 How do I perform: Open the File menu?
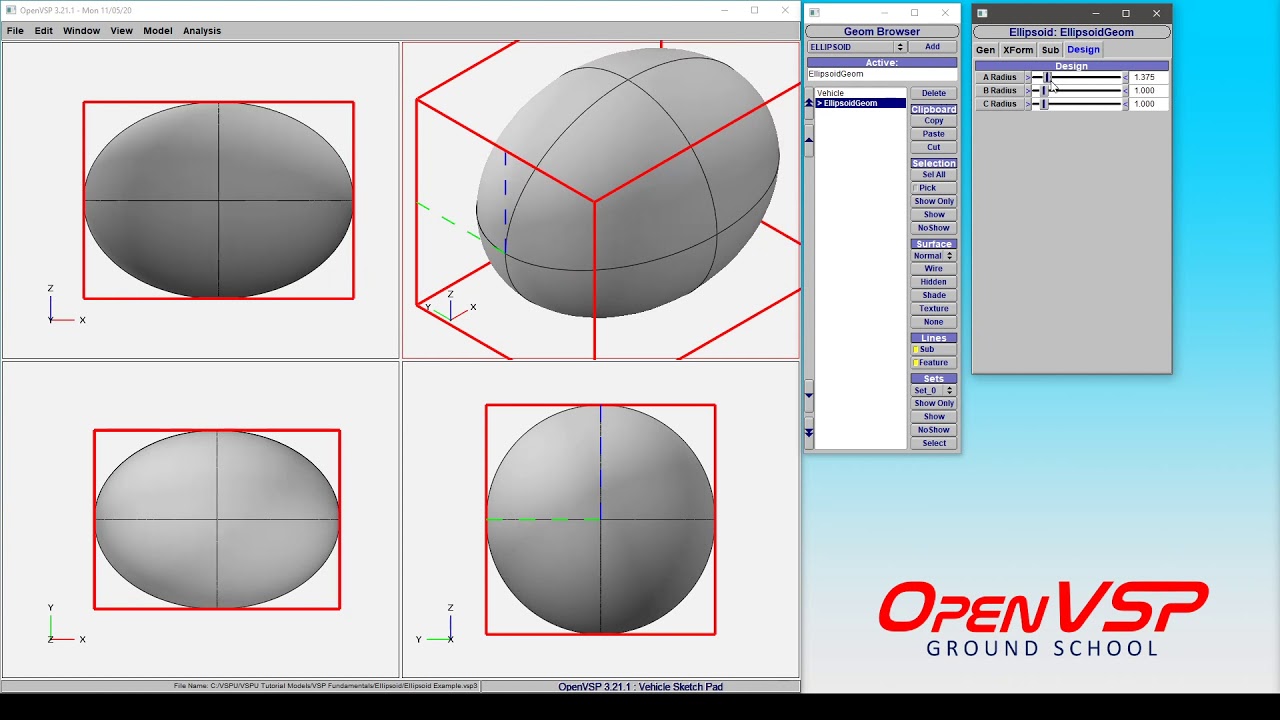pos(15,31)
